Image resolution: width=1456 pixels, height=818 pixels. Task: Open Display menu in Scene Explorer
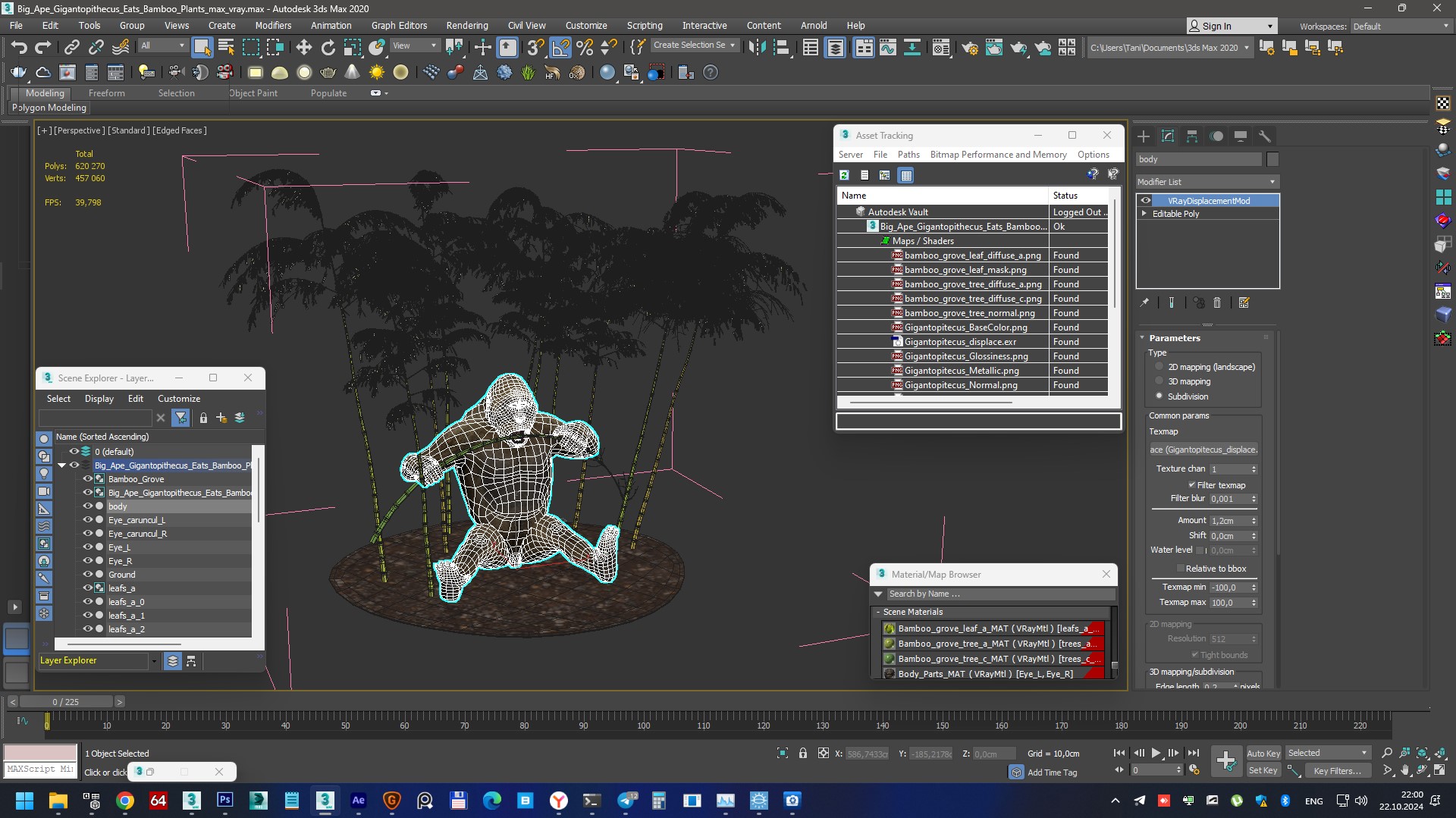pyautogui.click(x=99, y=398)
